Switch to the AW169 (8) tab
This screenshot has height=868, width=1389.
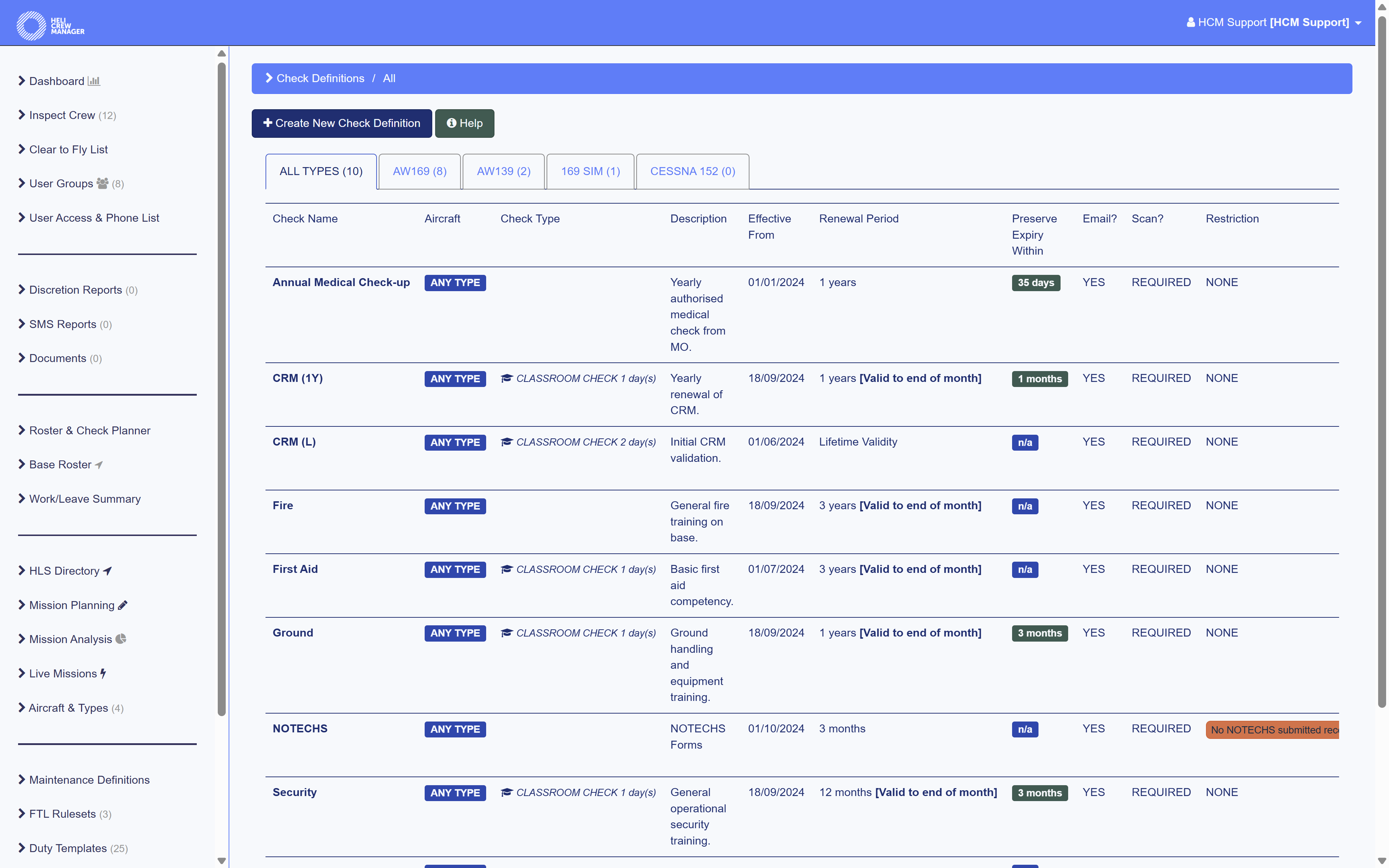[x=419, y=171]
